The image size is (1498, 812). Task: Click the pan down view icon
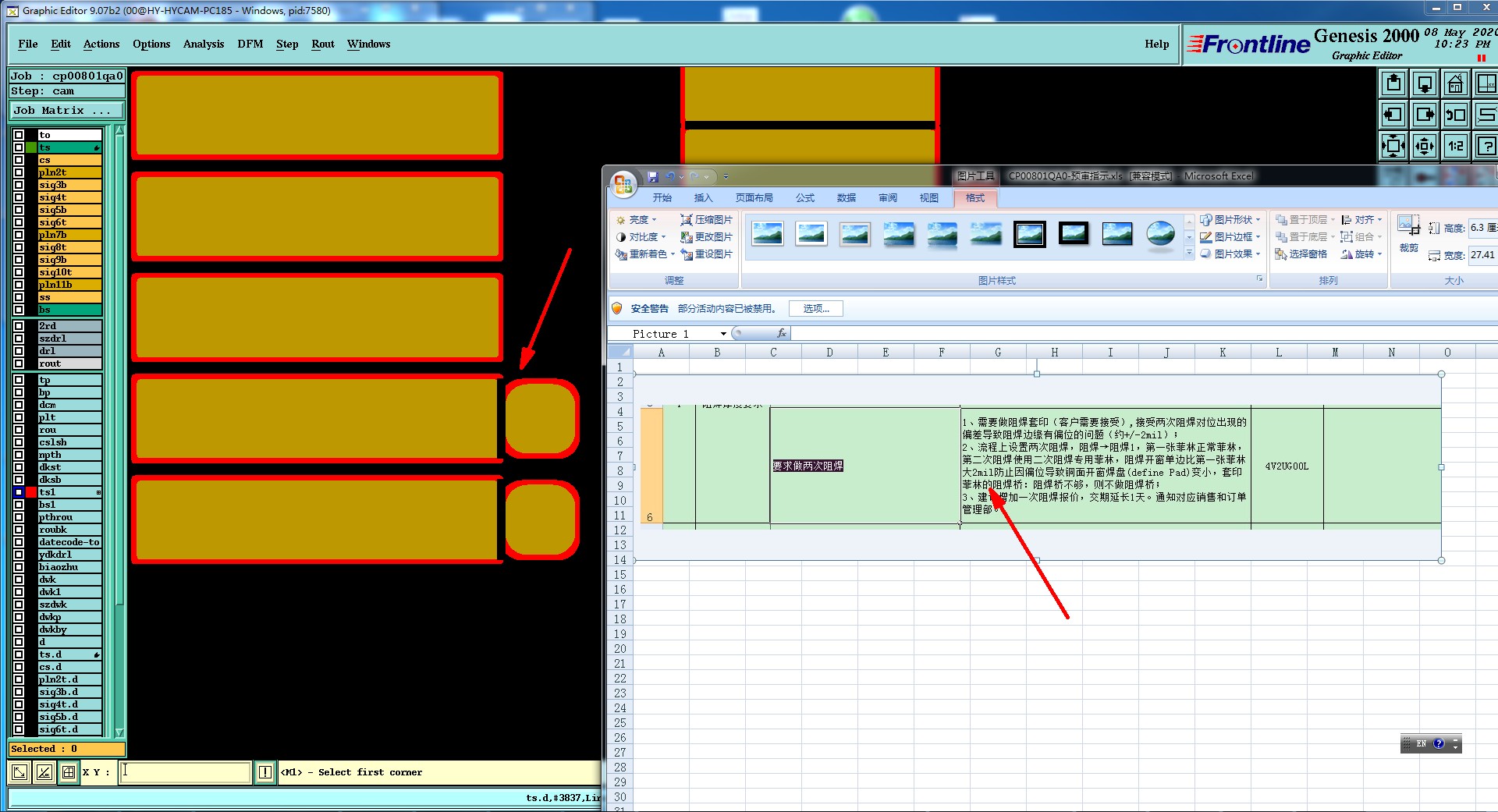(1425, 83)
